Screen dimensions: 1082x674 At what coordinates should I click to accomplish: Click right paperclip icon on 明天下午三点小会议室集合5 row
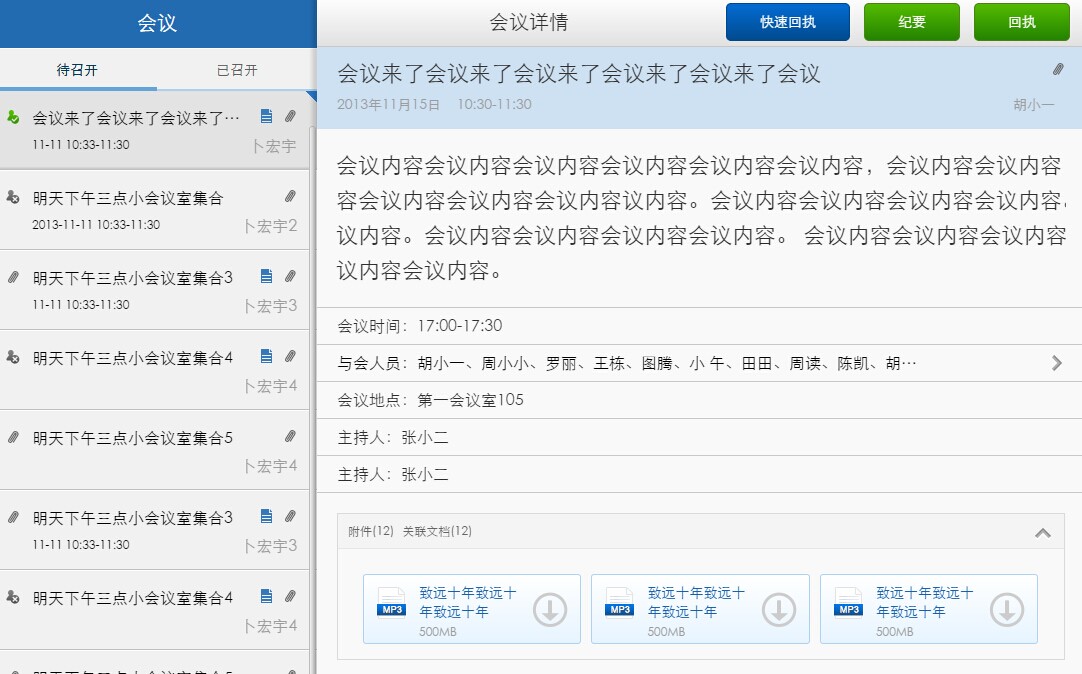pyautogui.click(x=291, y=437)
